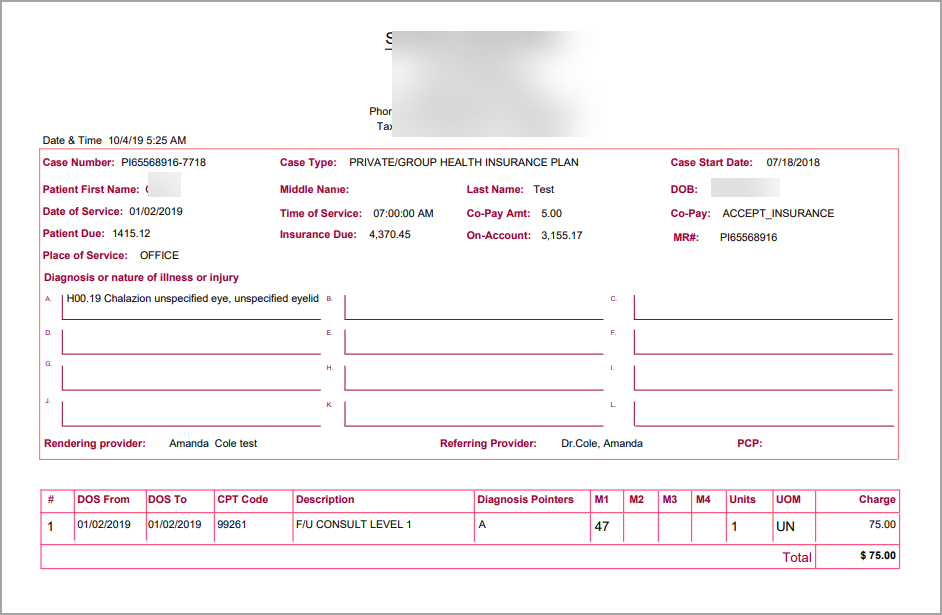Select the total amount $ 75.00
The image size is (942, 615).
point(878,556)
